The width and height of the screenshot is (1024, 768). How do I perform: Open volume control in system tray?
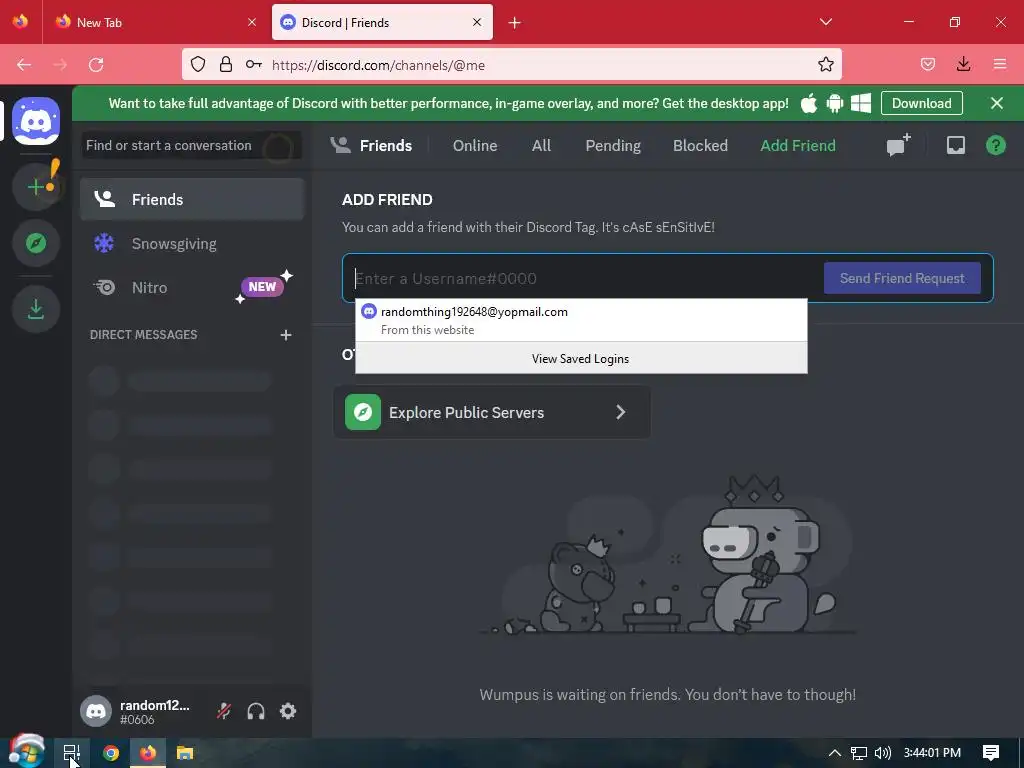pos(882,753)
